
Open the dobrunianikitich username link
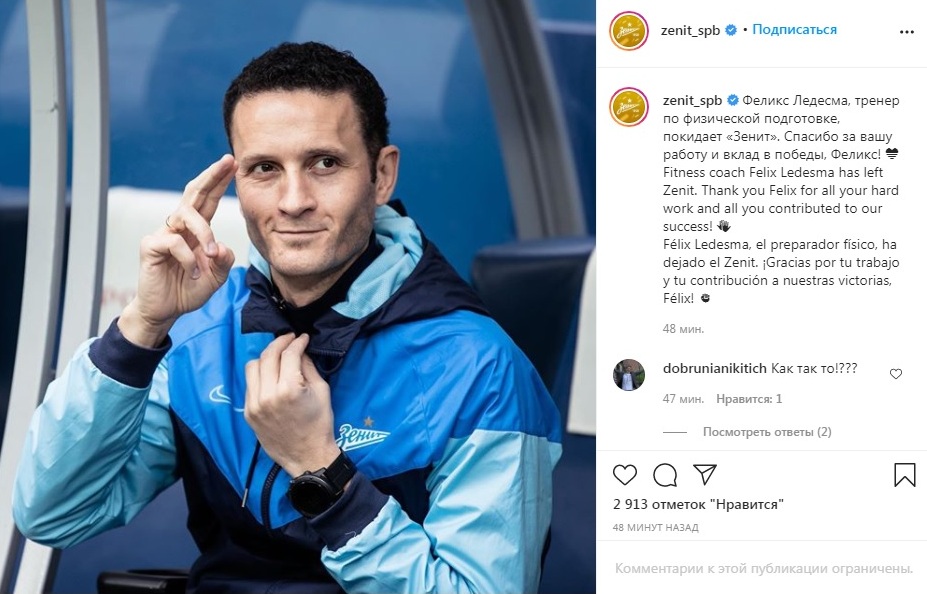coord(715,368)
